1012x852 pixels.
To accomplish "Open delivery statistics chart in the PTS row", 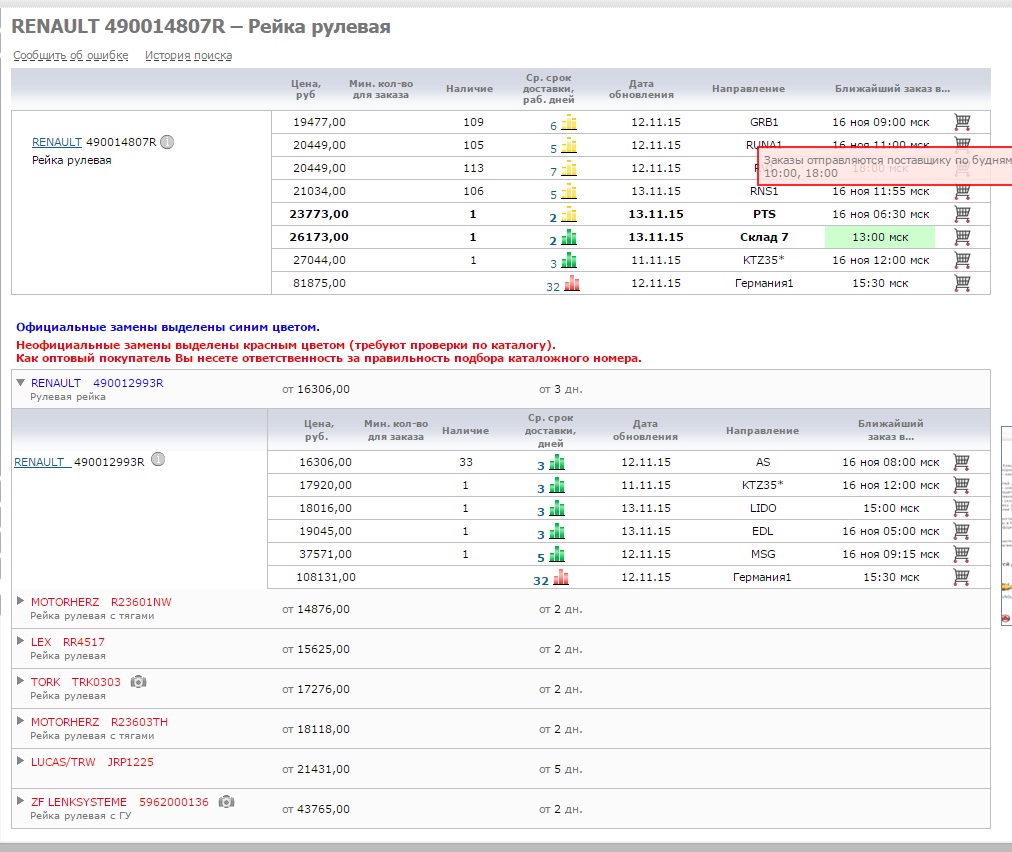I will tap(569, 214).
